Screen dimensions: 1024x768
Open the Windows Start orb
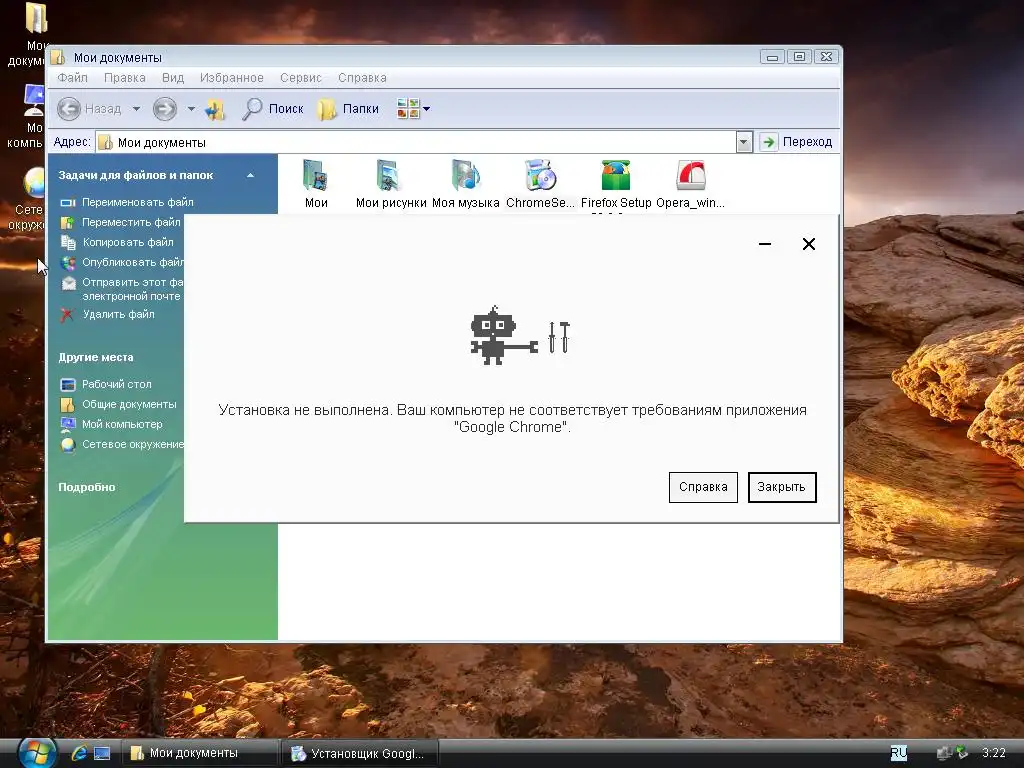[x=37, y=752]
